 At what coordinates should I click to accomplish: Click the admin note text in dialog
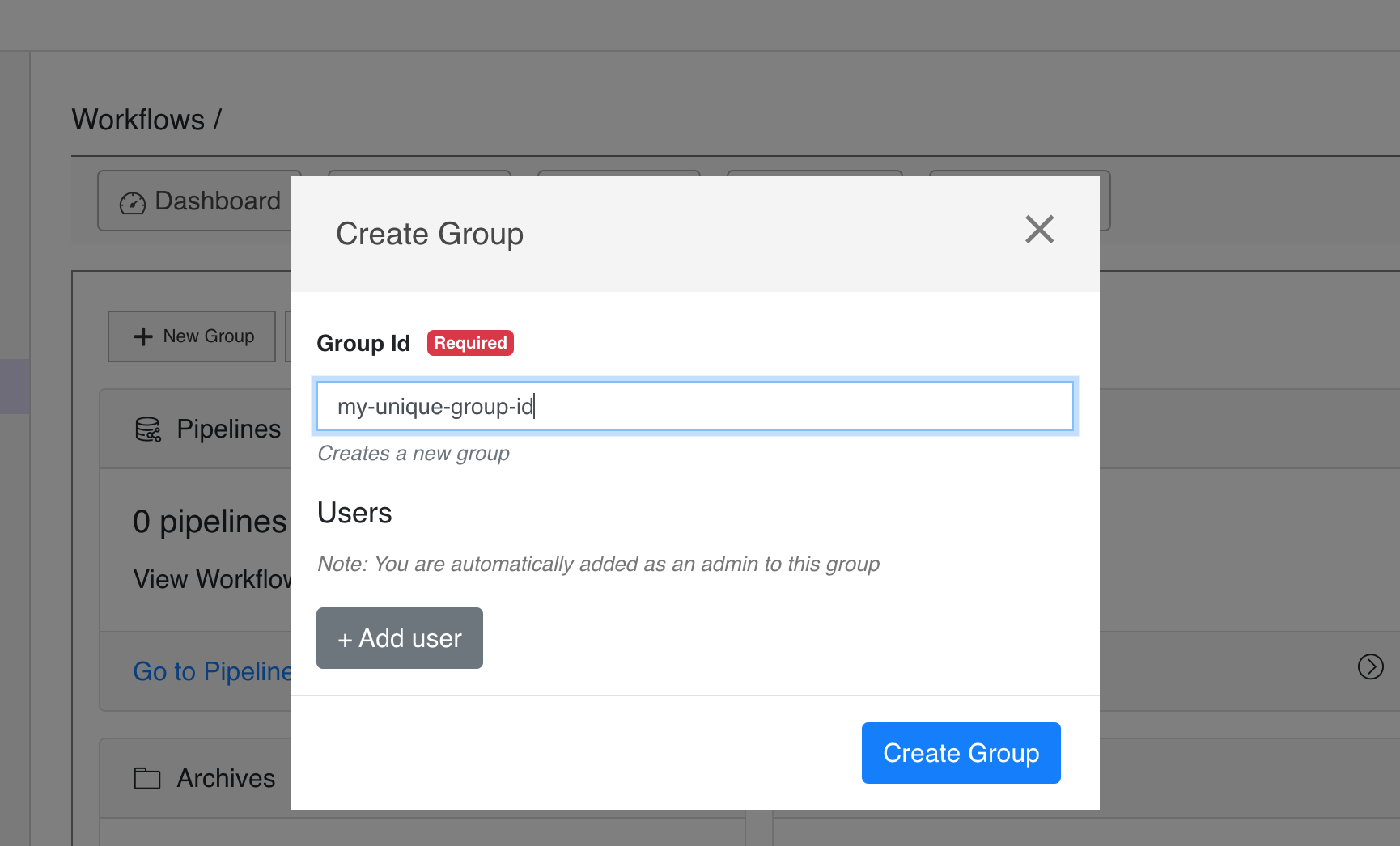[x=598, y=564]
